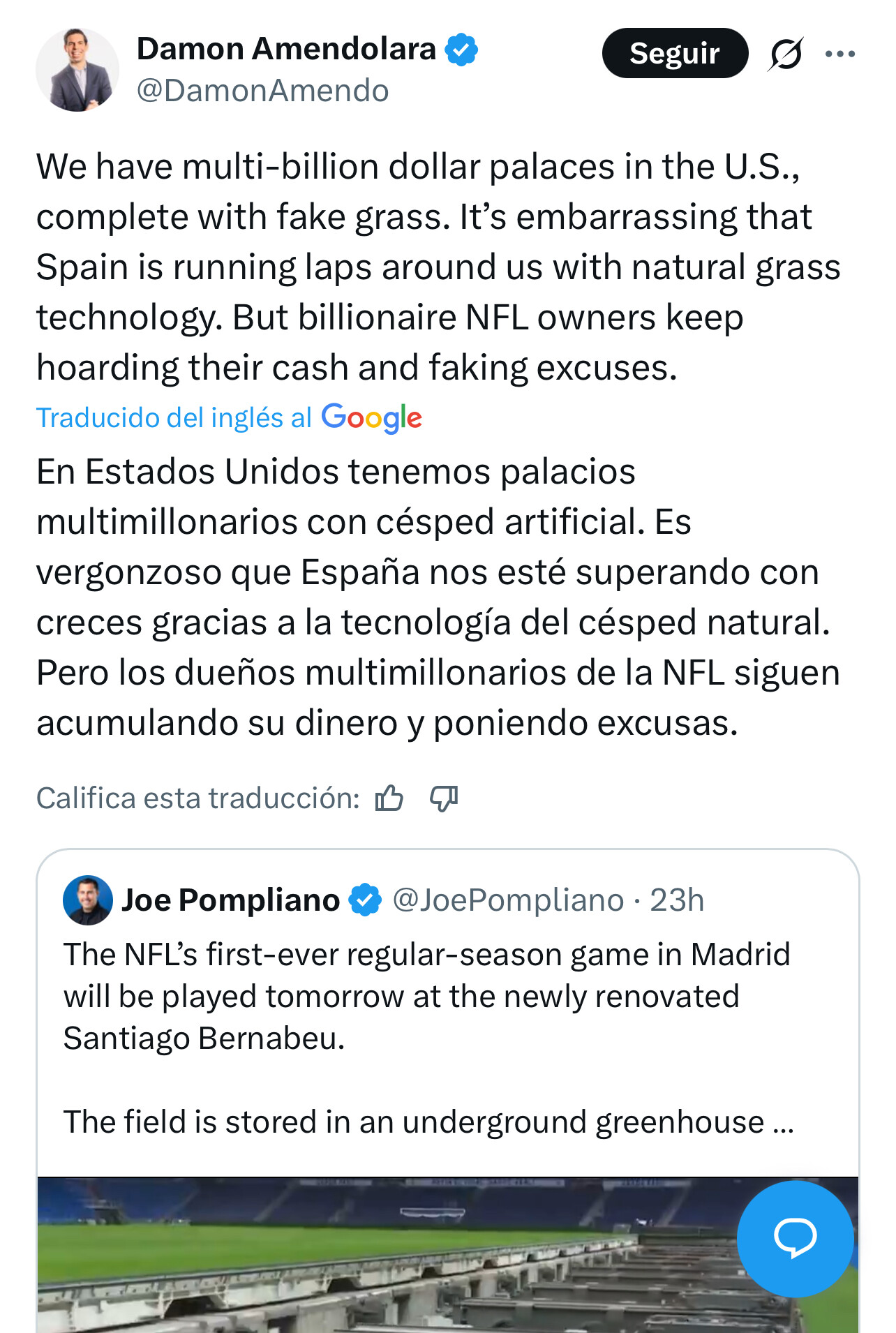Image resolution: width=896 pixels, height=1333 pixels.
Task: Open the three-dot more options menu
Action: pyautogui.click(x=840, y=54)
